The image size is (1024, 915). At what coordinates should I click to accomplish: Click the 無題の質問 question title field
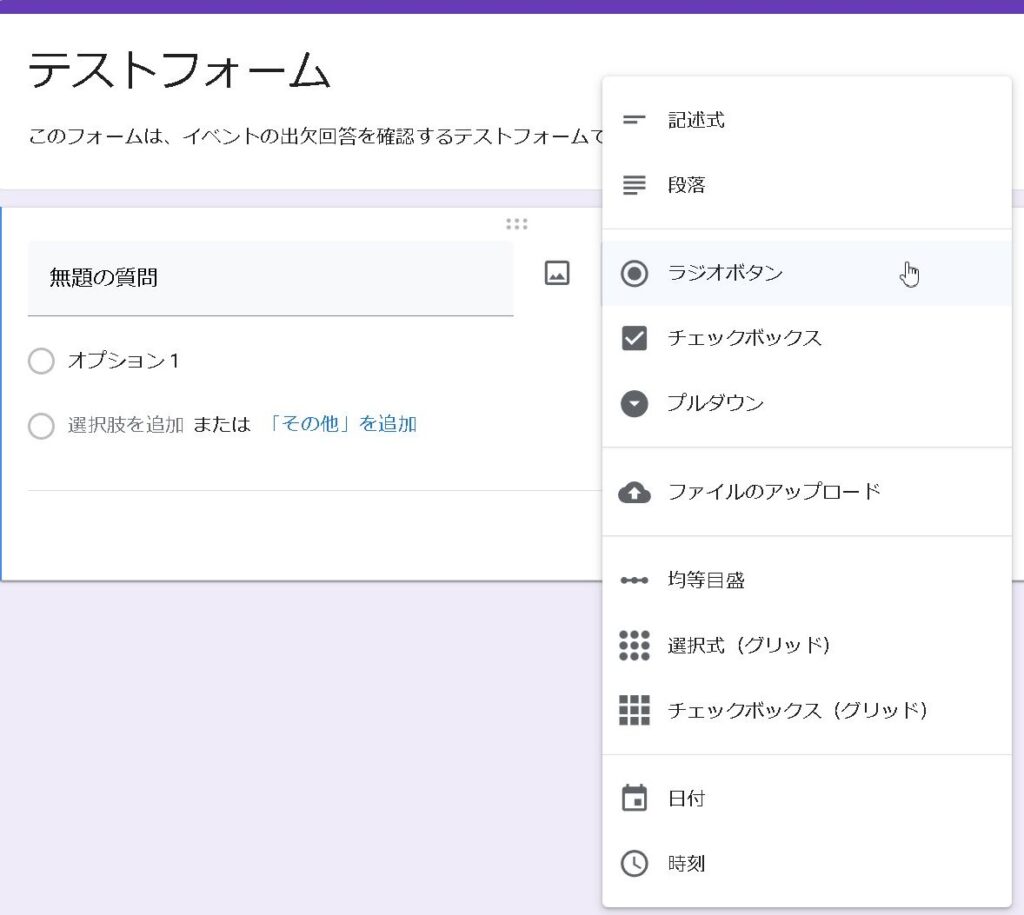(270, 278)
